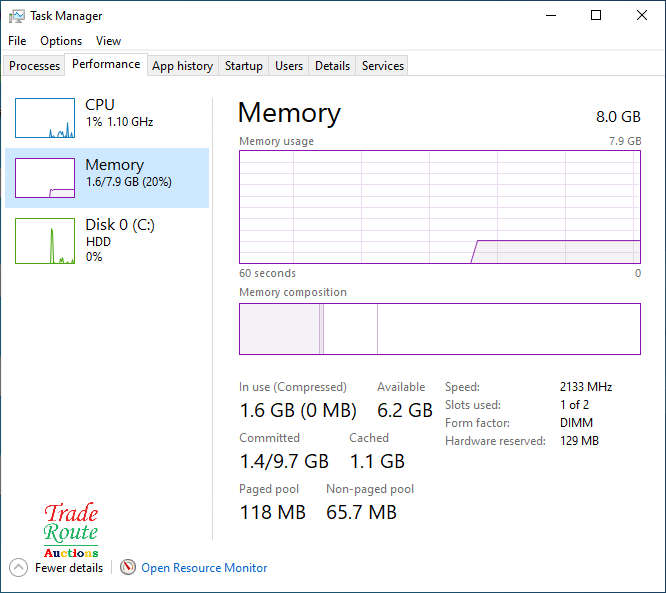The height and width of the screenshot is (593, 666).
Task: Switch to the Startup tab
Action: coord(244,66)
